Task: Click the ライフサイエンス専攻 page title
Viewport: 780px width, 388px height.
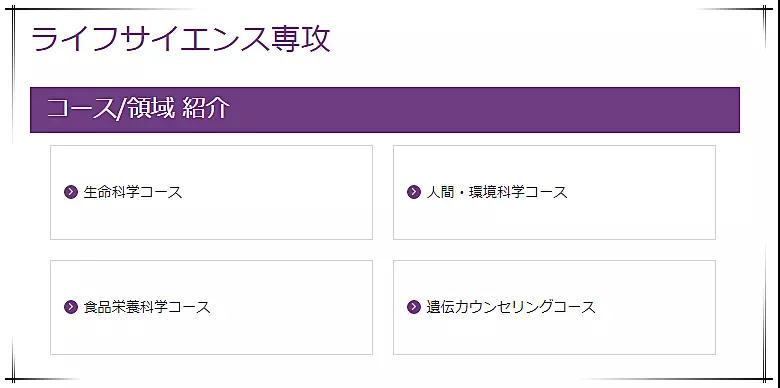Action: click(x=181, y=39)
